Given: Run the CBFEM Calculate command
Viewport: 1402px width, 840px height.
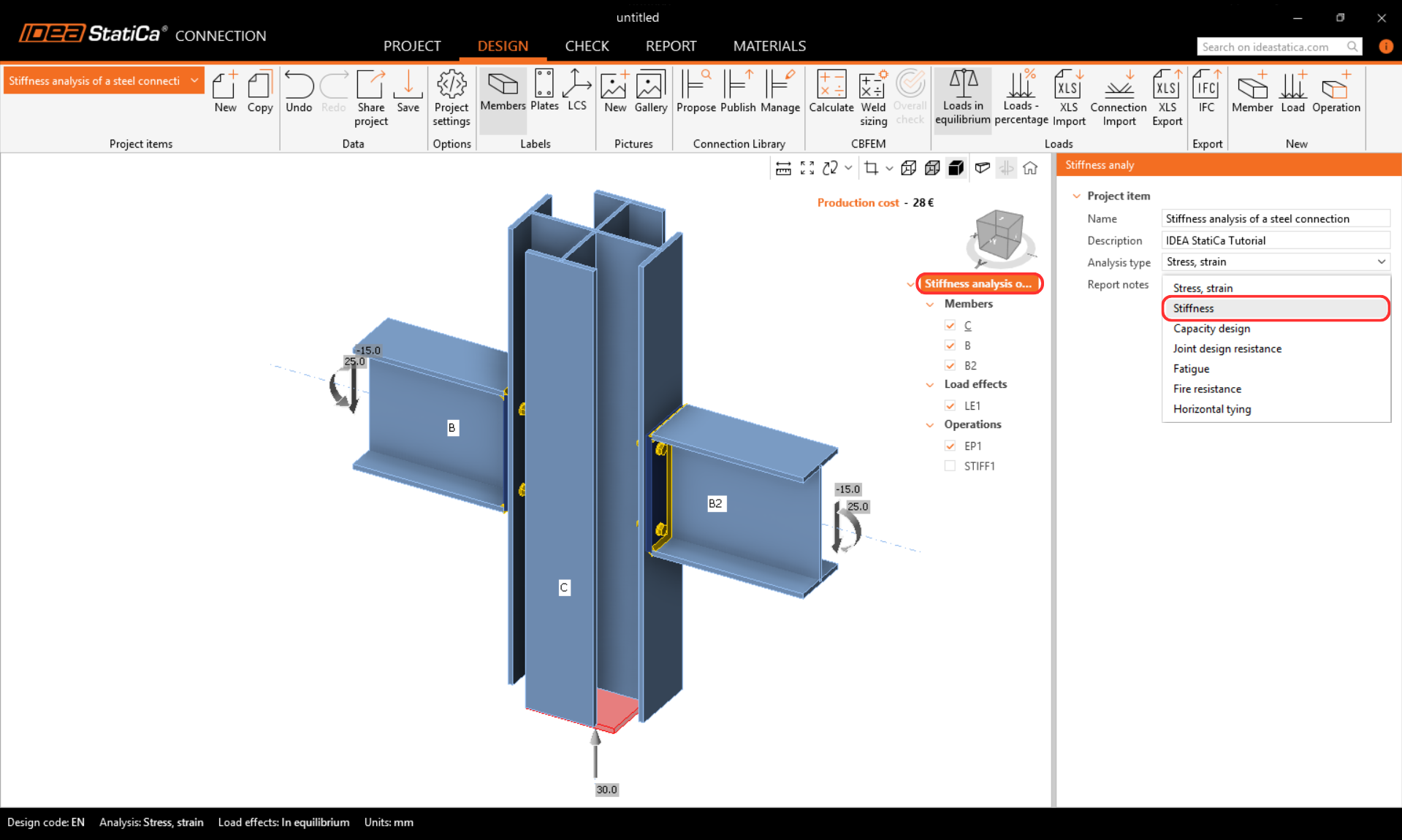Looking at the screenshot, I should click(x=831, y=92).
